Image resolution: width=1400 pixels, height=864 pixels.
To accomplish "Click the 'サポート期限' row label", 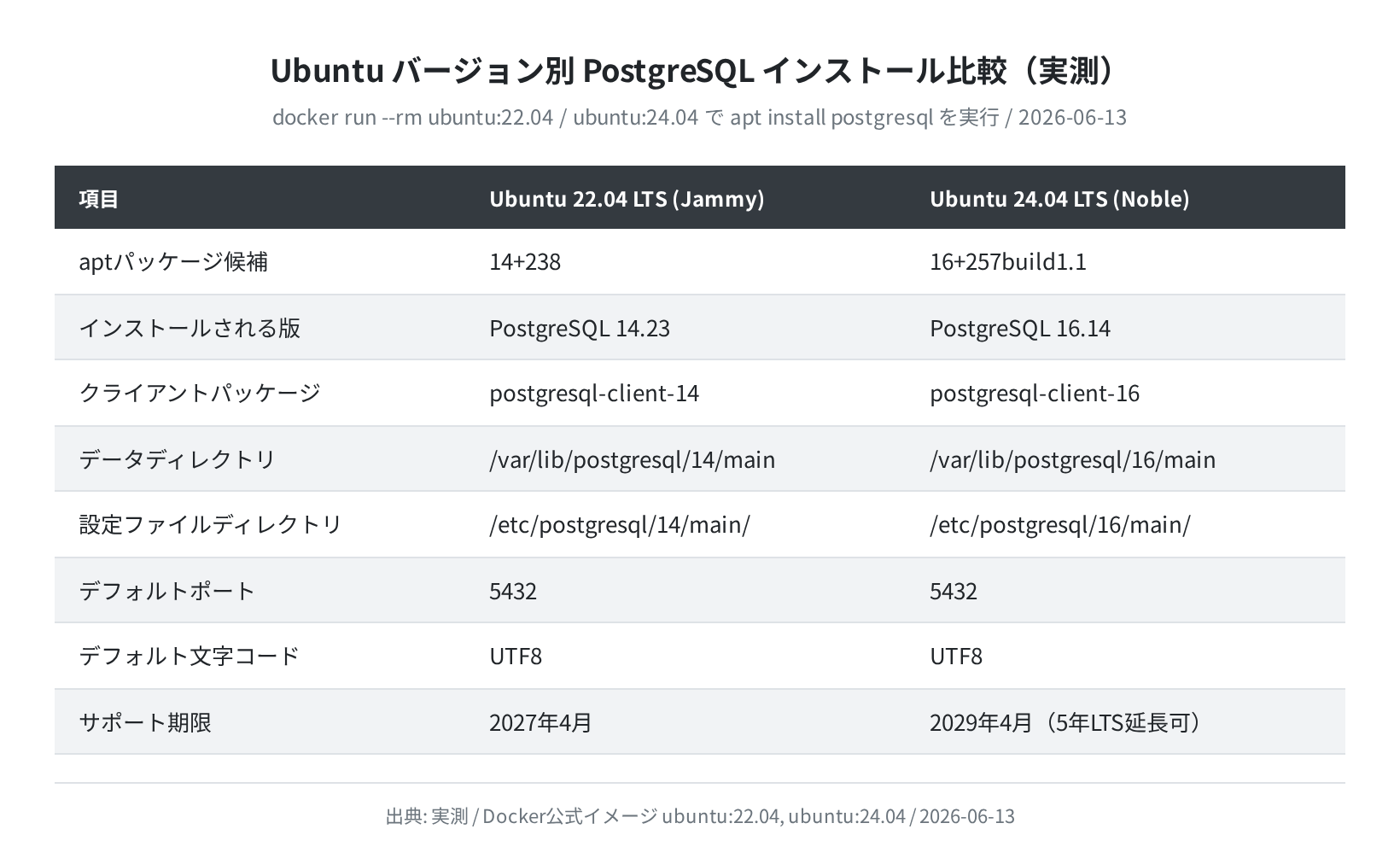I will click(x=145, y=722).
